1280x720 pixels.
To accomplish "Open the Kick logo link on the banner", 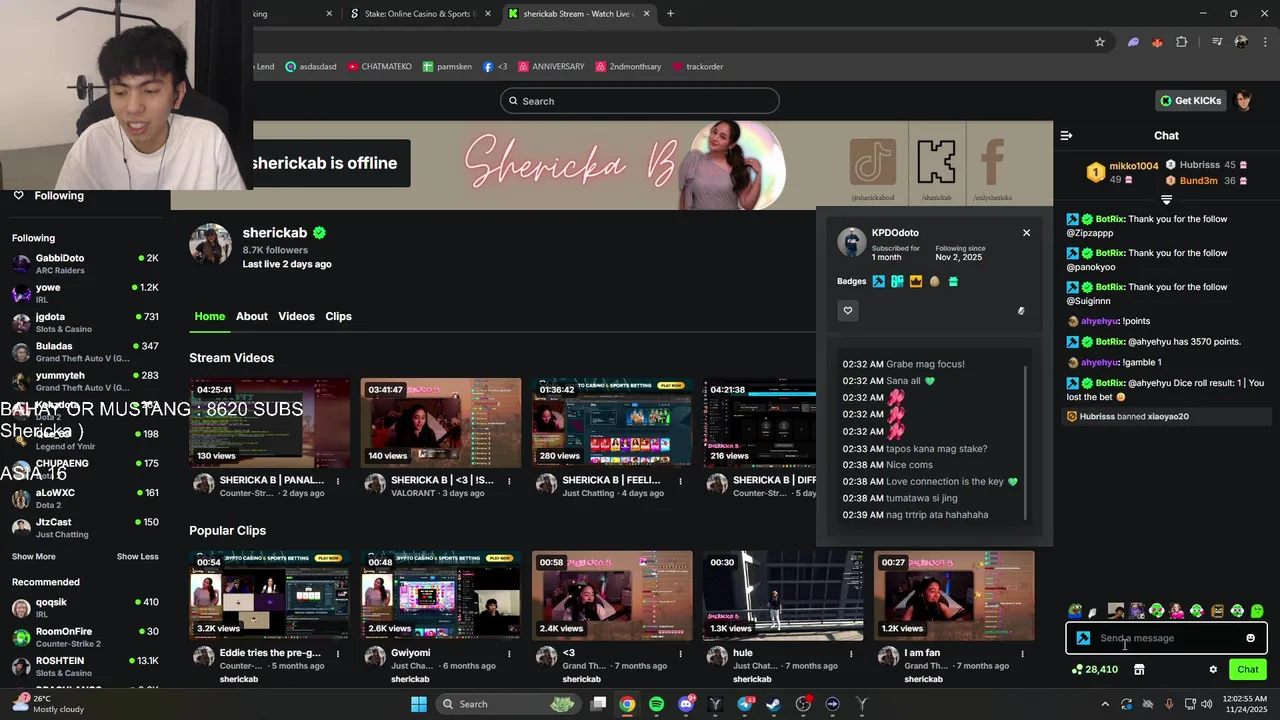I will point(936,162).
